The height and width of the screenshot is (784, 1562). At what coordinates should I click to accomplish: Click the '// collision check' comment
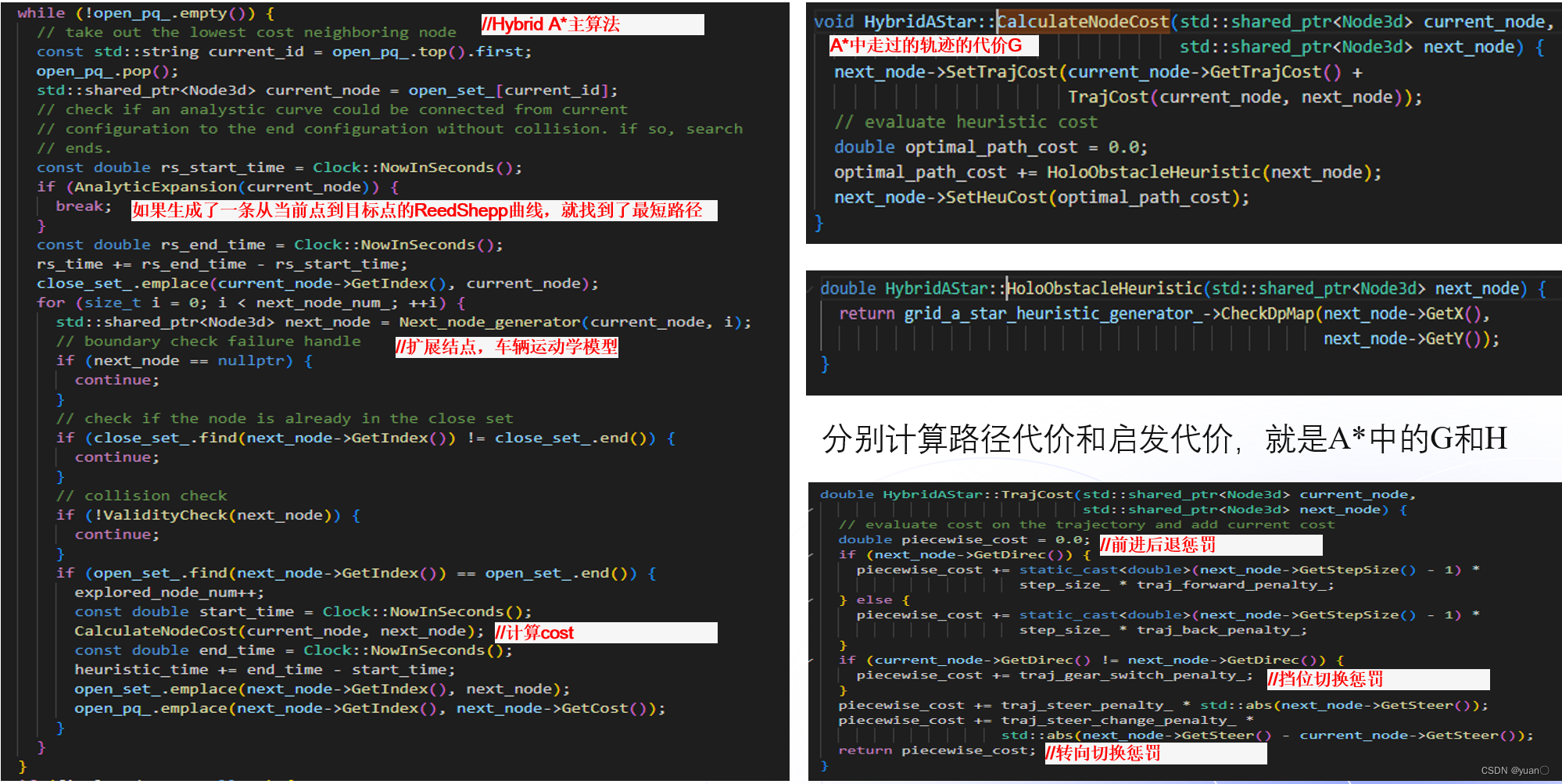coord(142,496)
